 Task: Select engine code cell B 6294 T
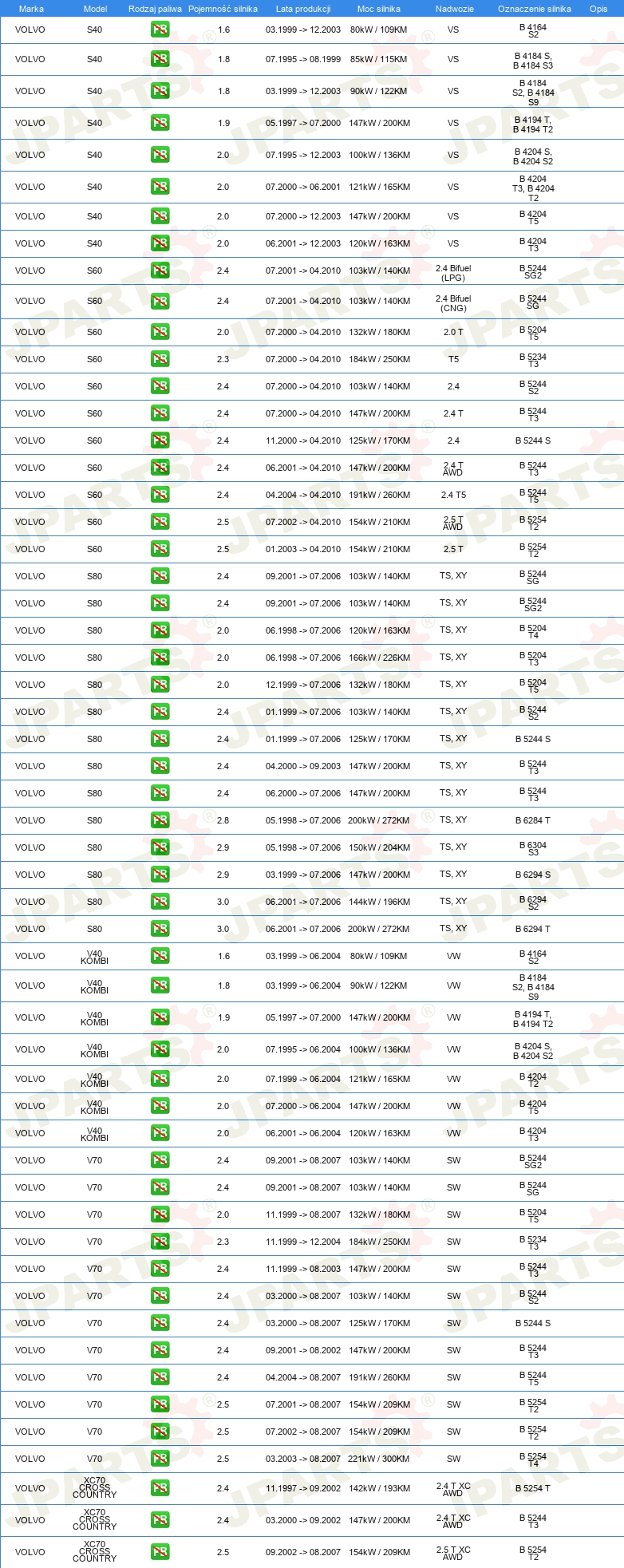[533, 929]
